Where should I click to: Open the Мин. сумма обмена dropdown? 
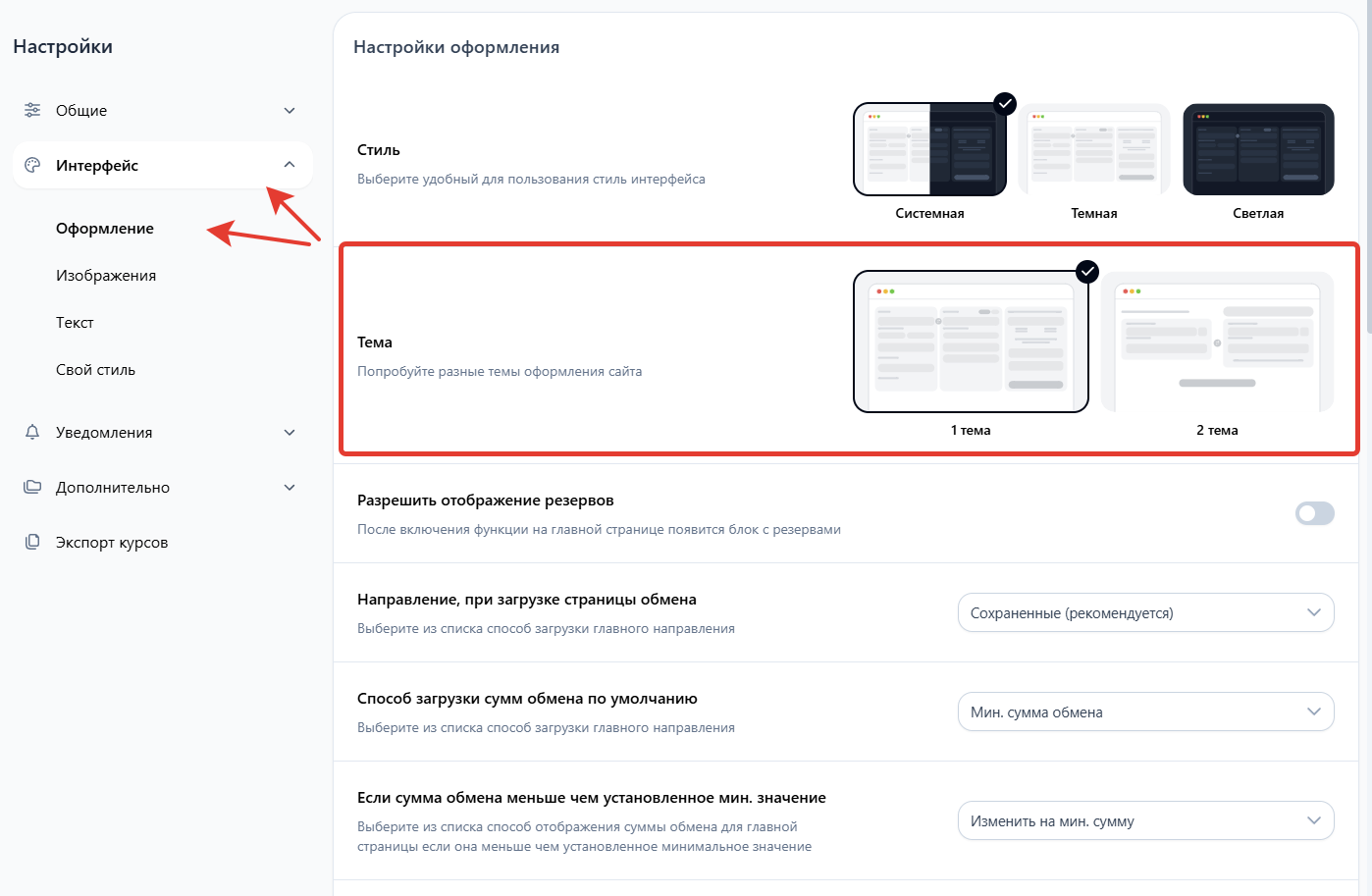tap(1145, 712)
